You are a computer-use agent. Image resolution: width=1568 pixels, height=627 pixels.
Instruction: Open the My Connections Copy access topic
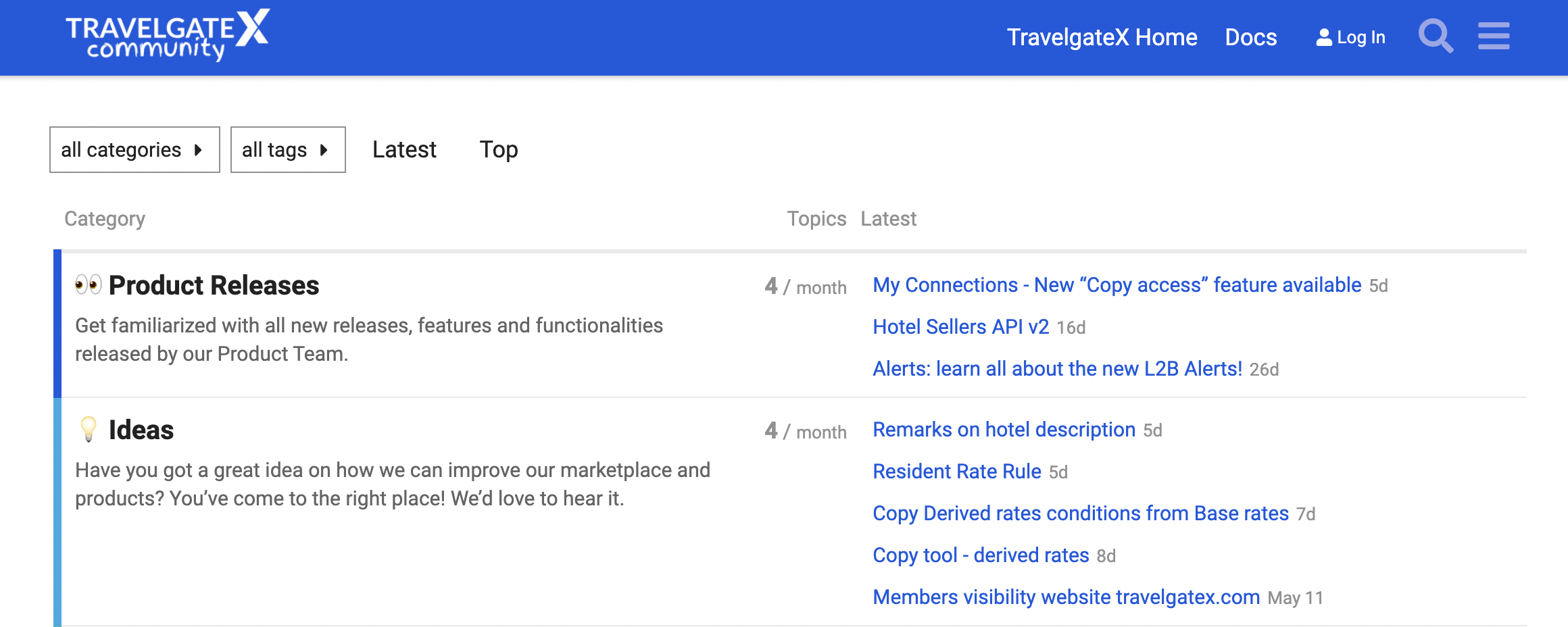(x=1117, y=285)
